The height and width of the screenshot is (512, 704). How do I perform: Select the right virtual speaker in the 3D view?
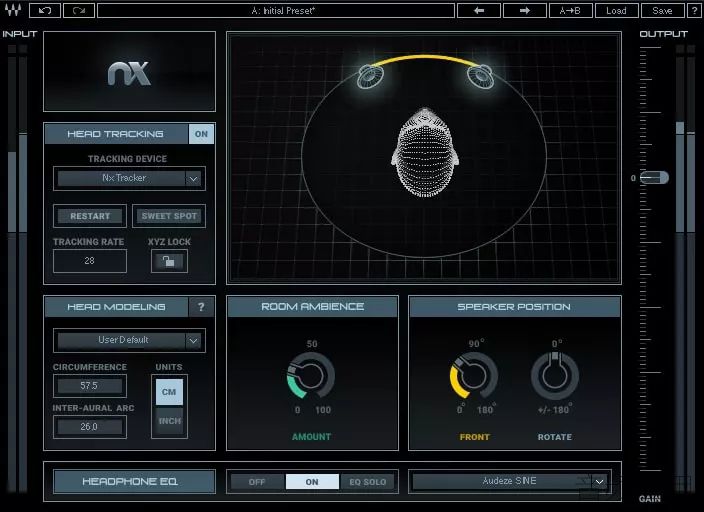coord(480,75)
